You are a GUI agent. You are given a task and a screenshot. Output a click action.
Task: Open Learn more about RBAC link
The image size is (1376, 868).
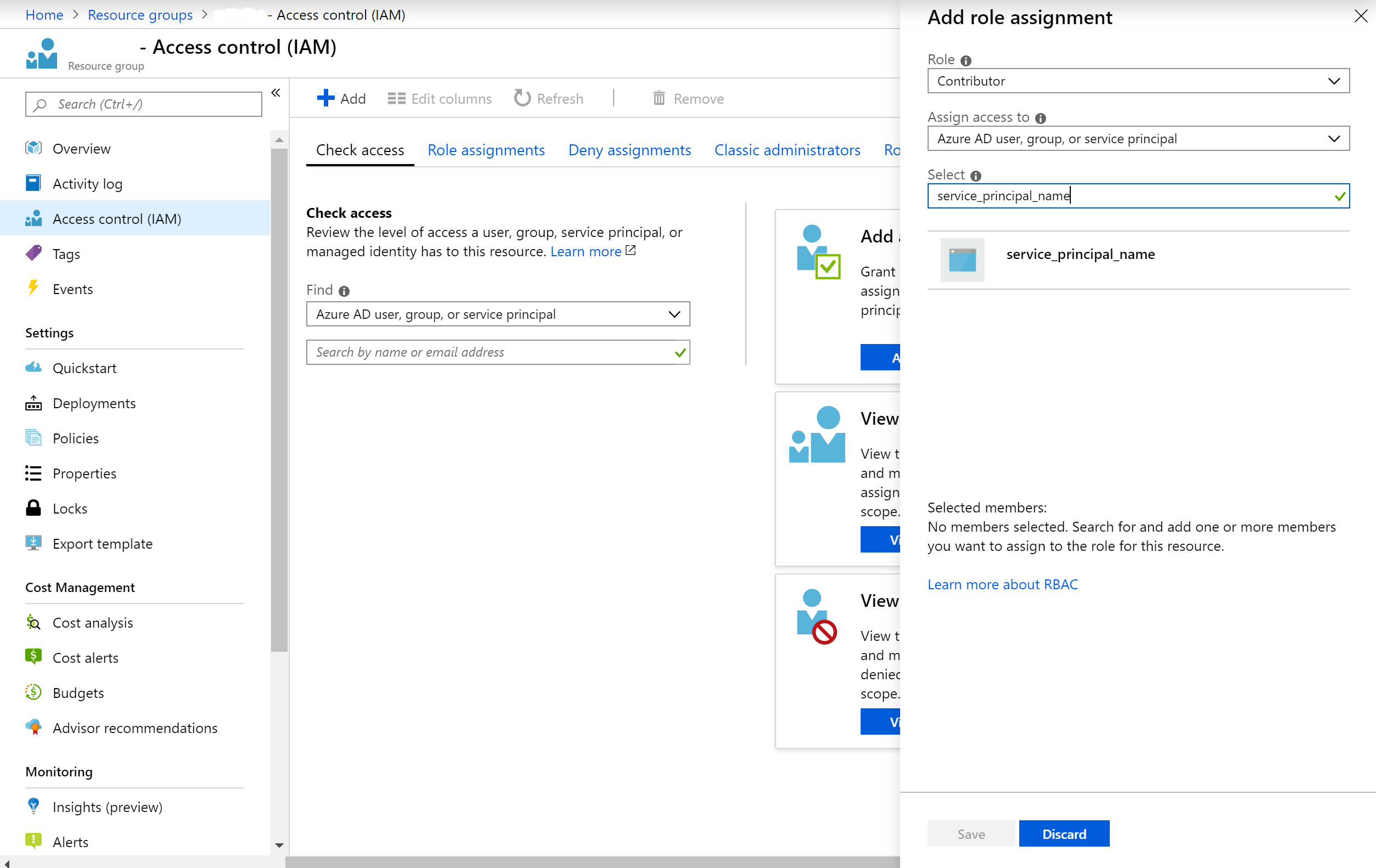coord(1002,584)
